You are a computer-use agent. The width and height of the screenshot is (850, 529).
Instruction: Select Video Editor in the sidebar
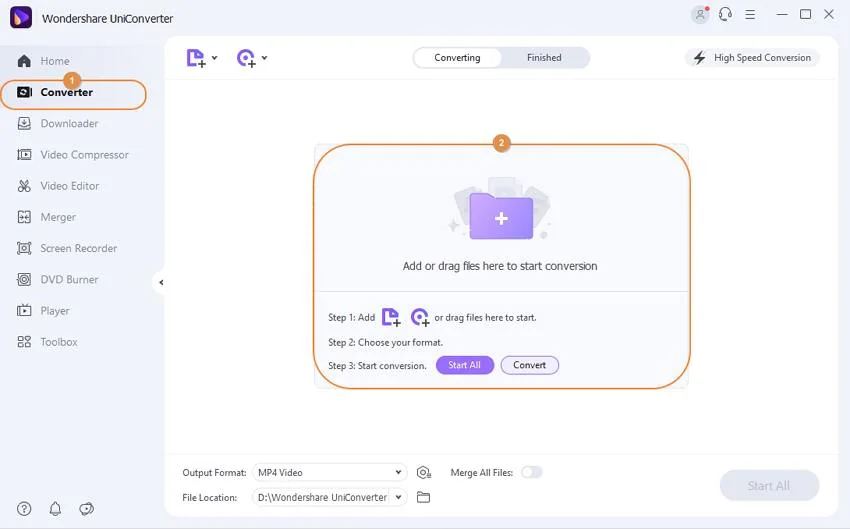[x=70, y=186]
